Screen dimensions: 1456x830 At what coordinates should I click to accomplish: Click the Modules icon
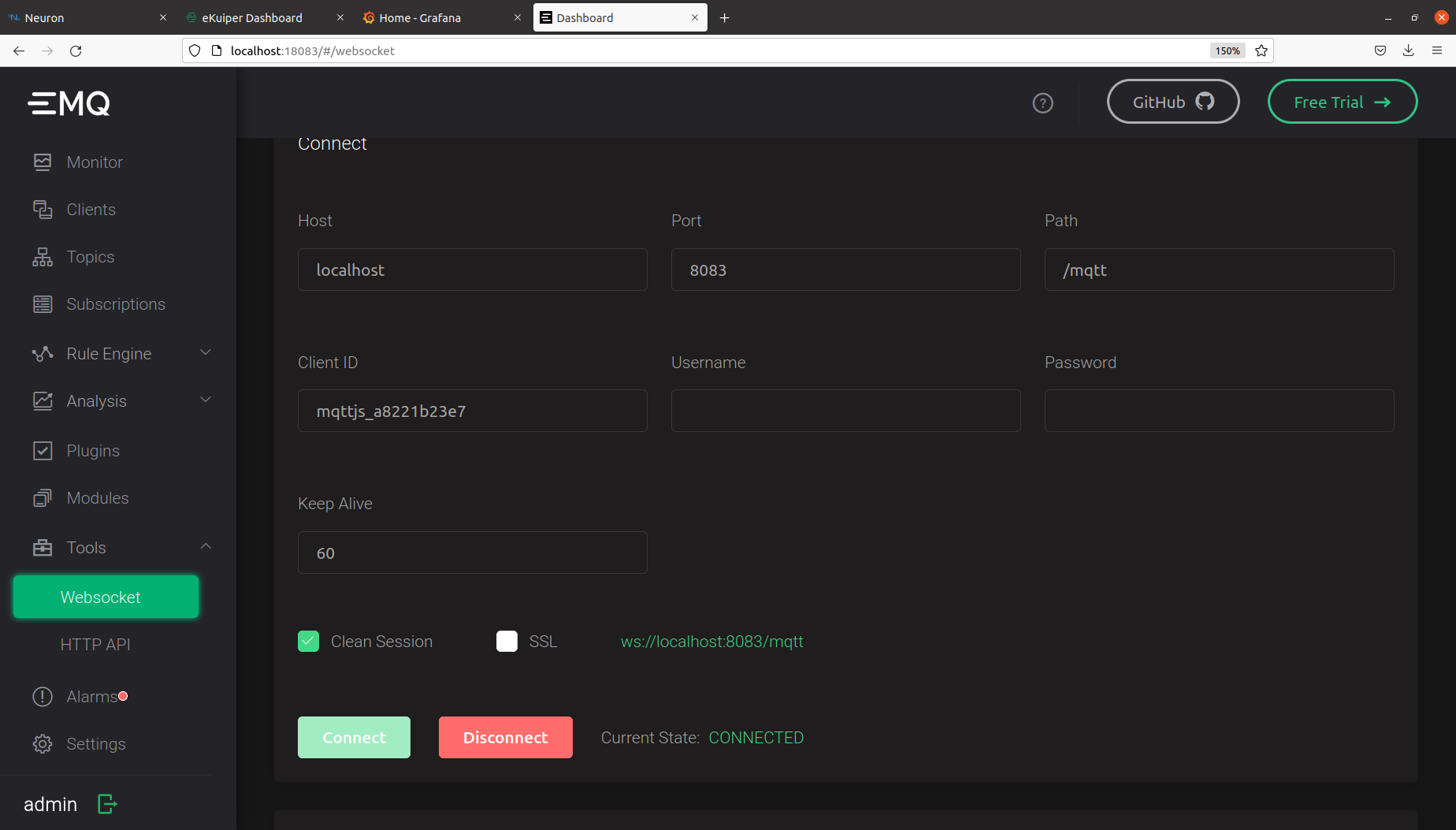pos(43,498)
